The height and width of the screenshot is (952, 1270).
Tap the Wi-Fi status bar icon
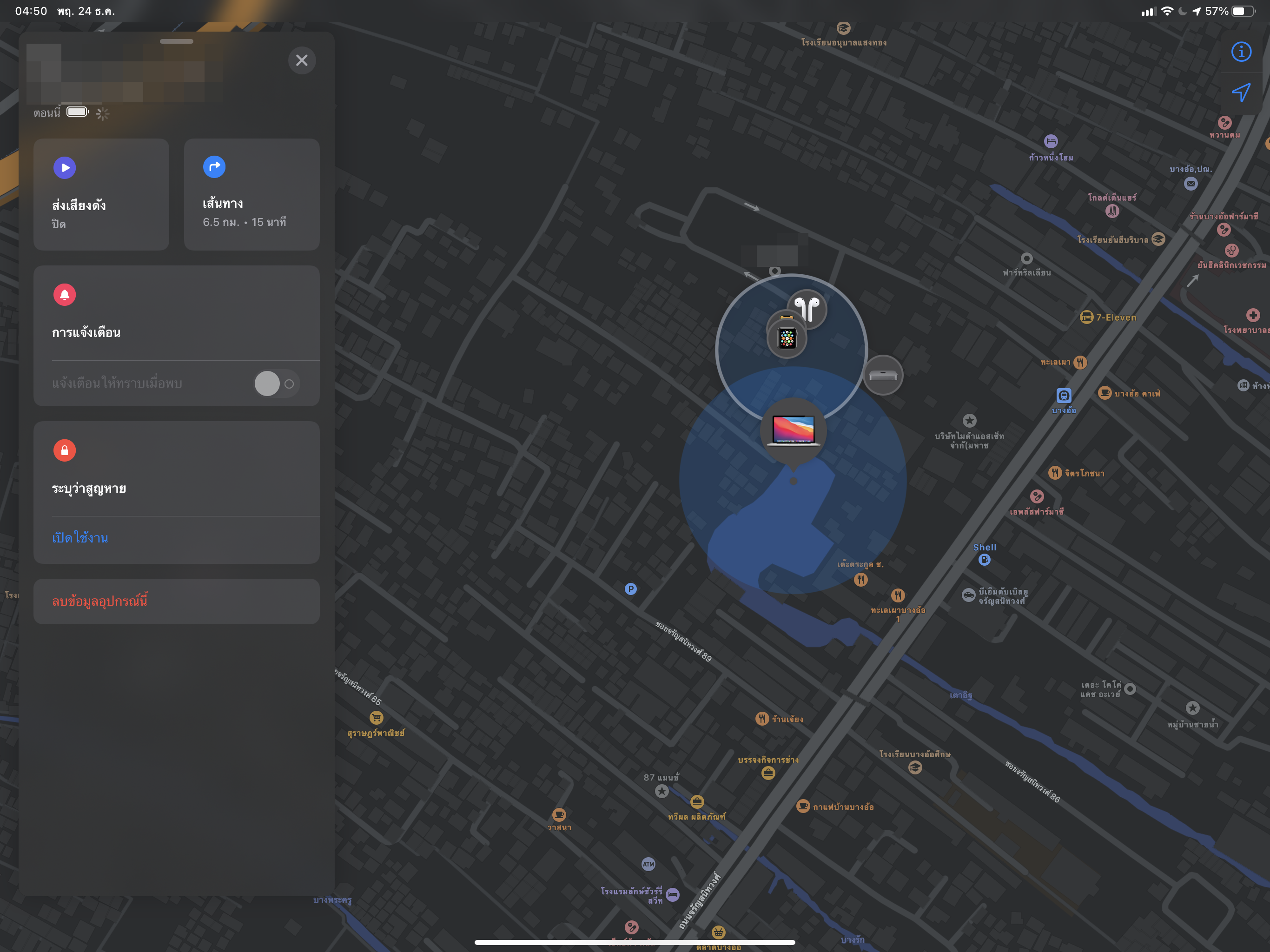[x=1167, y=11]
